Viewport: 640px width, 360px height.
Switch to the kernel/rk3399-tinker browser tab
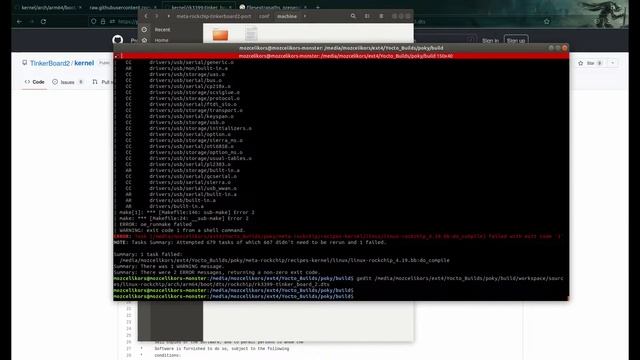tap(199, 7)
